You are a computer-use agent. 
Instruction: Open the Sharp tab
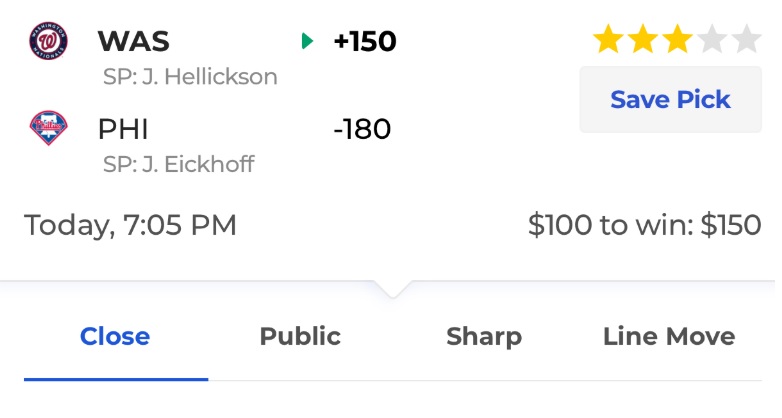pyautogui.click(x=484, y=336)
